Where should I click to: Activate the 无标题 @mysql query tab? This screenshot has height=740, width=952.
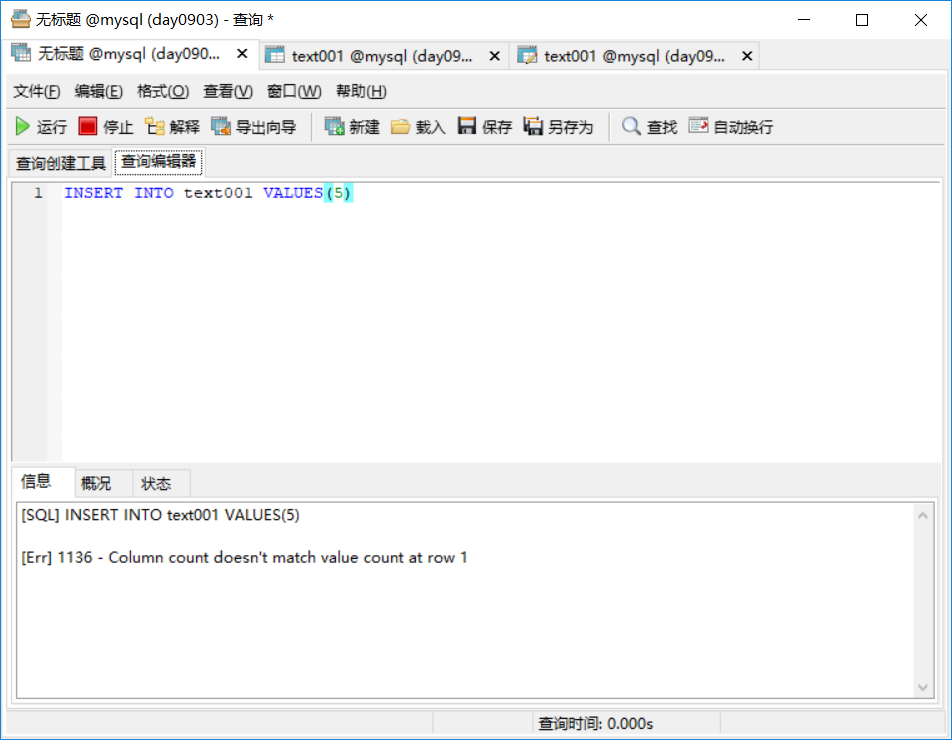[129, 54]
